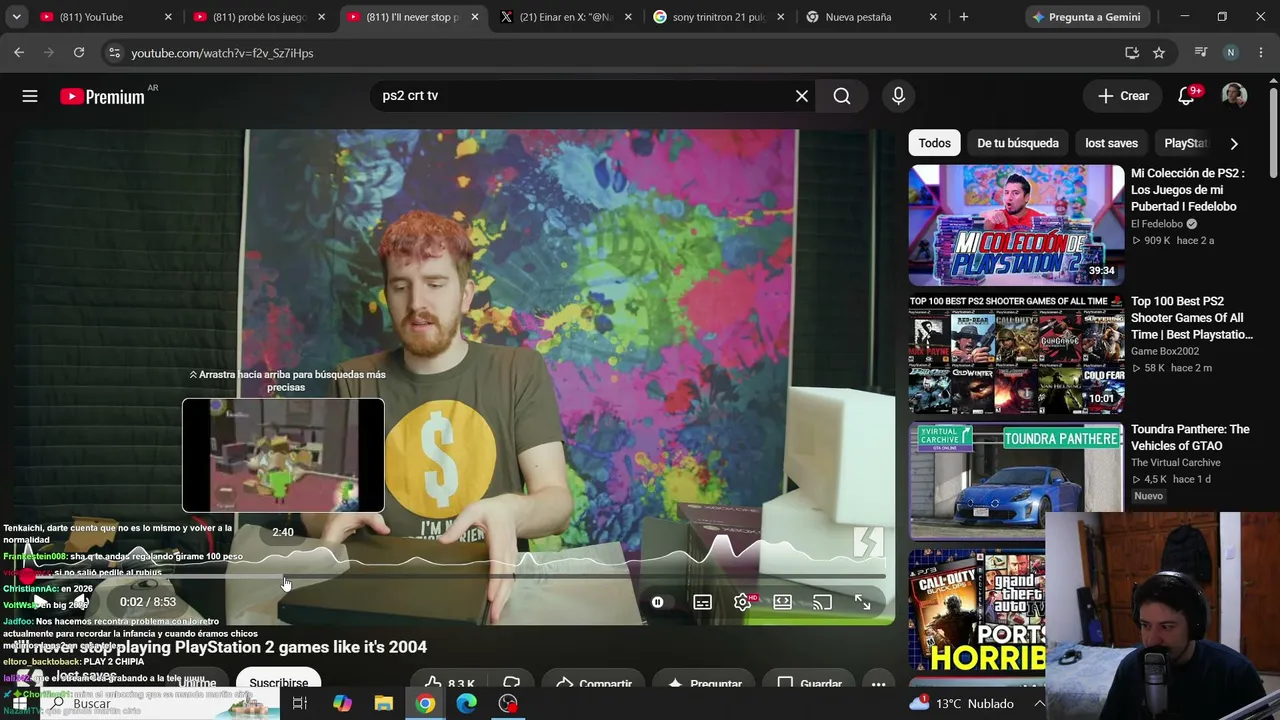
Task: Open OBS recording app in taskbar
Action: click(509, 704)
